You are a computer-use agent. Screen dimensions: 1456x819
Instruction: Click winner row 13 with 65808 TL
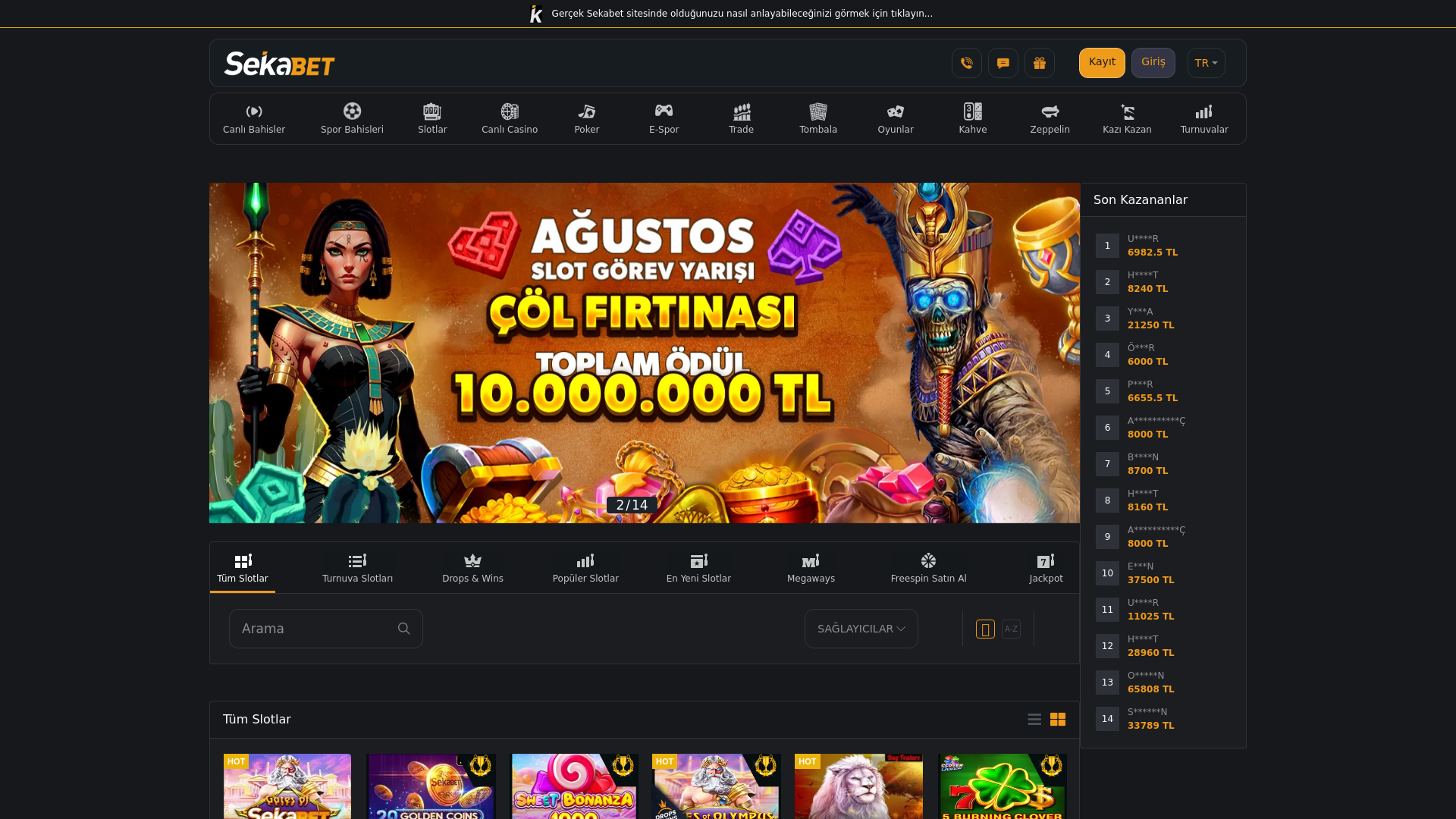tap(1163, 682)
